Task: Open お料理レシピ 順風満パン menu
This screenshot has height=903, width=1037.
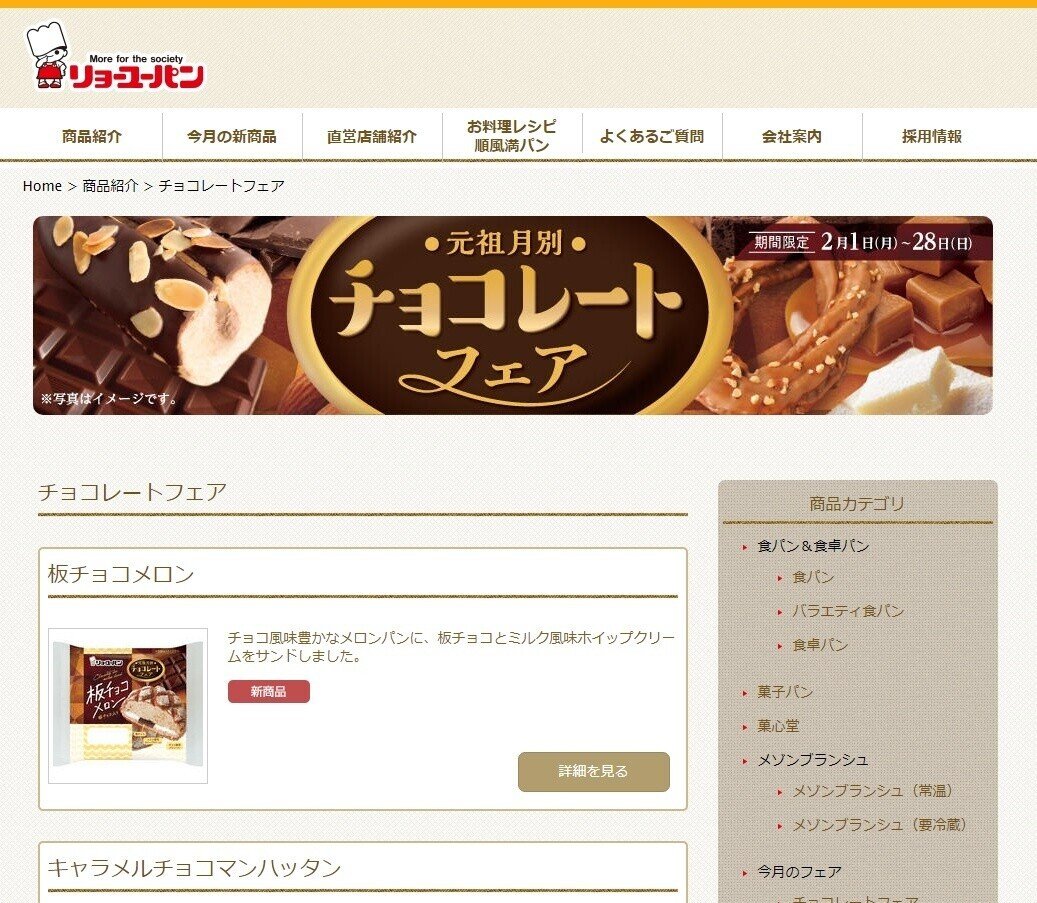Action: 512,136
